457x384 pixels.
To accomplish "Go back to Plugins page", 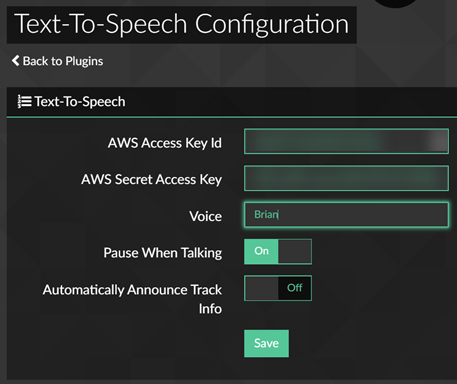I will point(57,61).
